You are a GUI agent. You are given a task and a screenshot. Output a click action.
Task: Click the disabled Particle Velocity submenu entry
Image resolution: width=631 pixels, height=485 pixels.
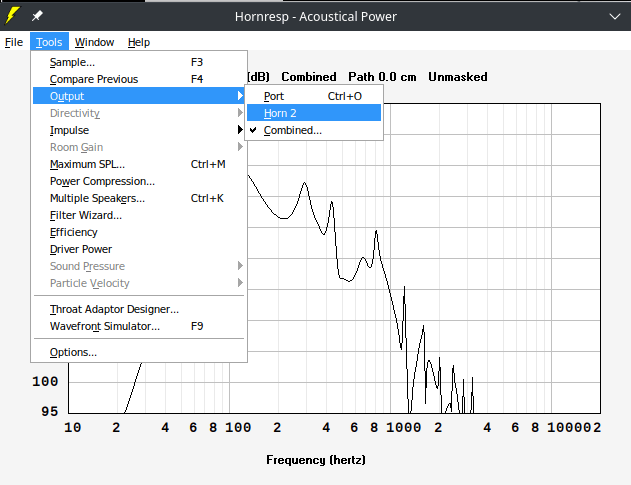tap(139, 283)
